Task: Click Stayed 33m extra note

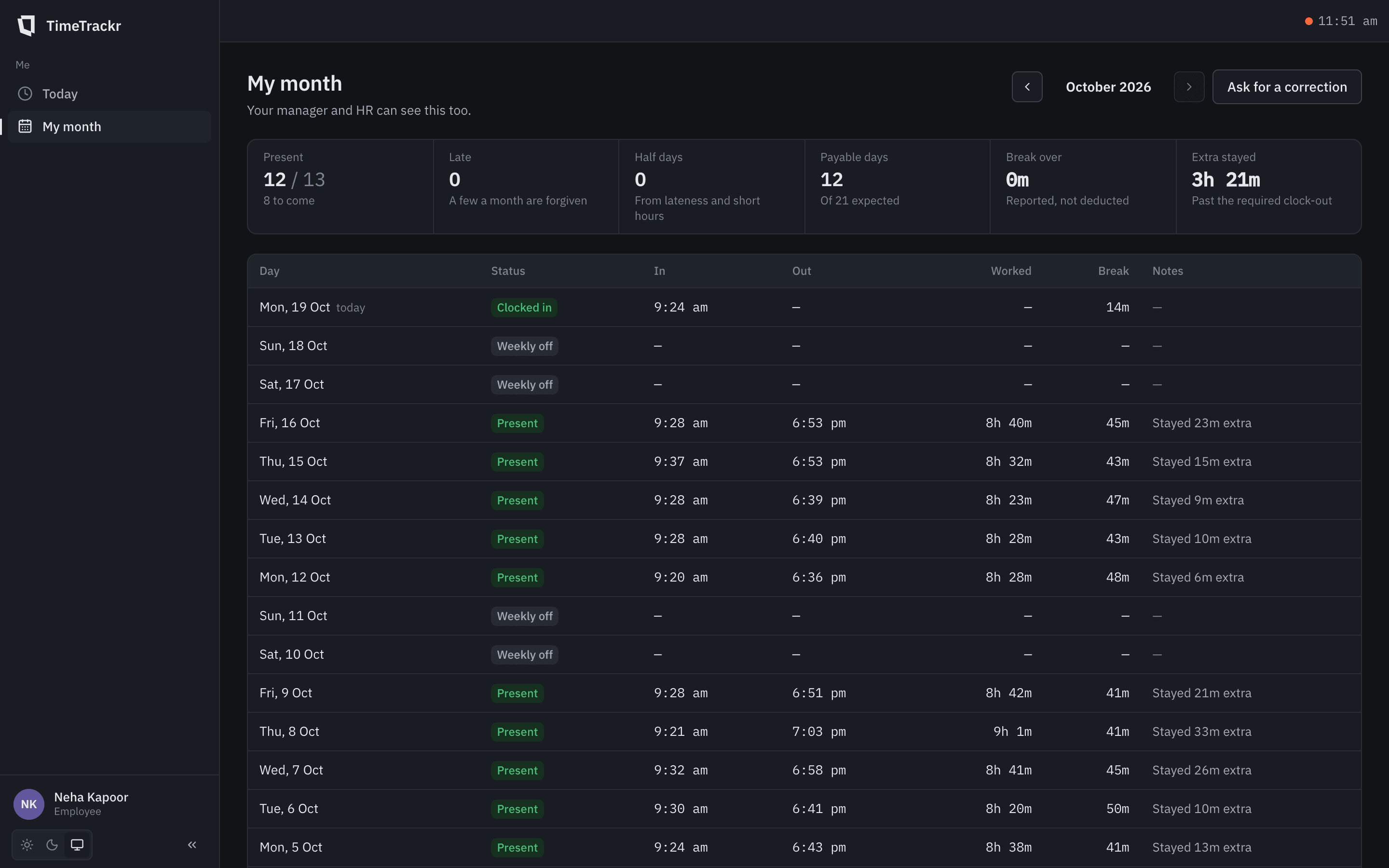Action: tap(1202, 732)
